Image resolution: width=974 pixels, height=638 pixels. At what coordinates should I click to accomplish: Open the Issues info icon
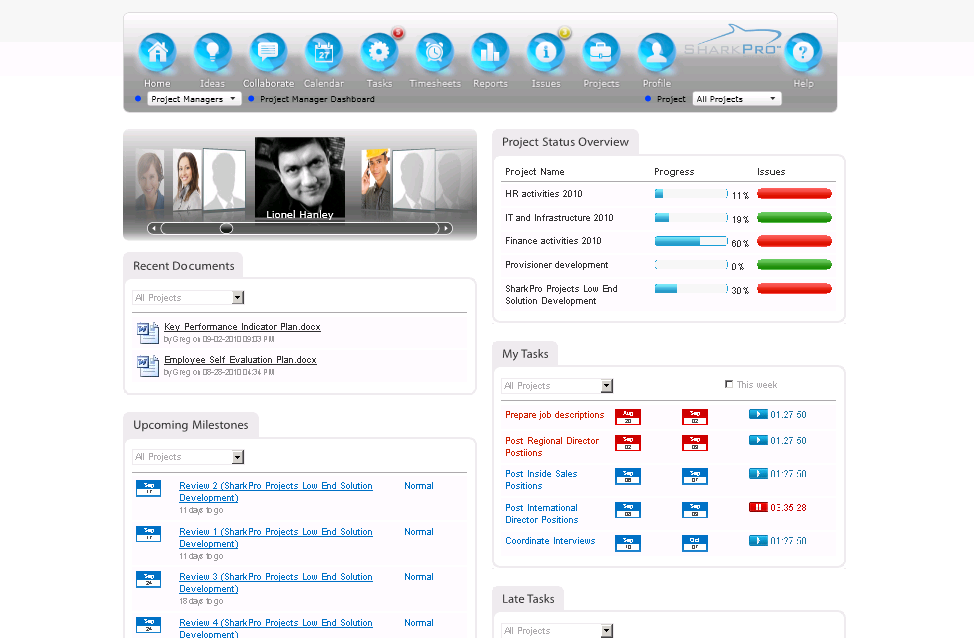point(545,53)
